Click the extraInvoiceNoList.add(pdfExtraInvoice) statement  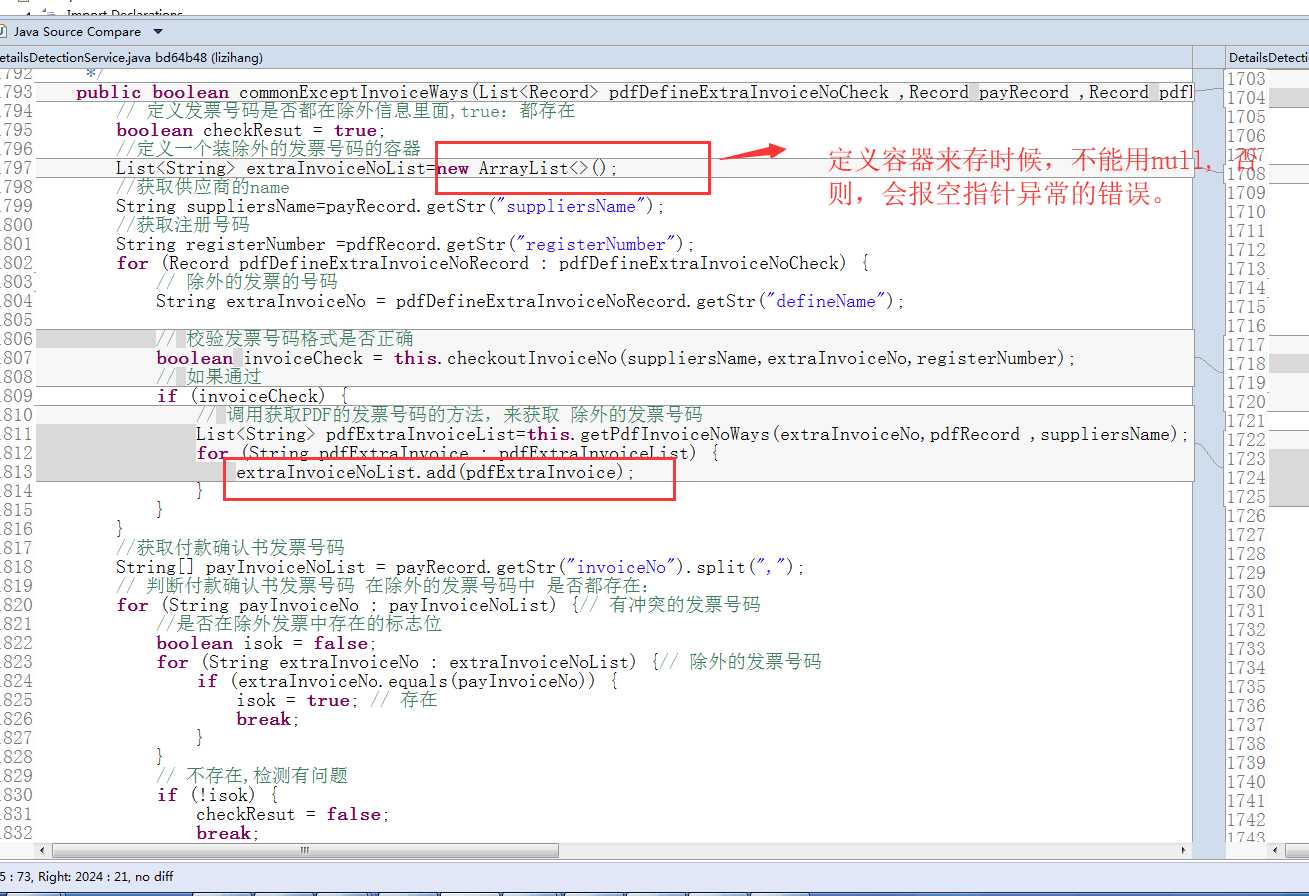pyautogui.click(x=435, y=472)
